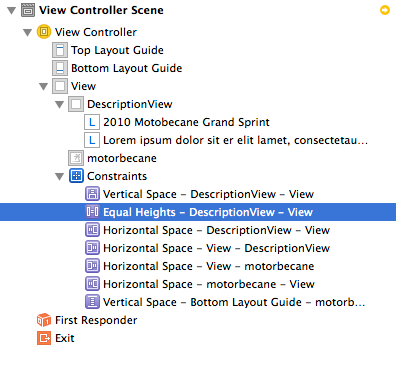Click the Top Layout Guide icon
Screen dimensions: 396x386
(60, 50)
